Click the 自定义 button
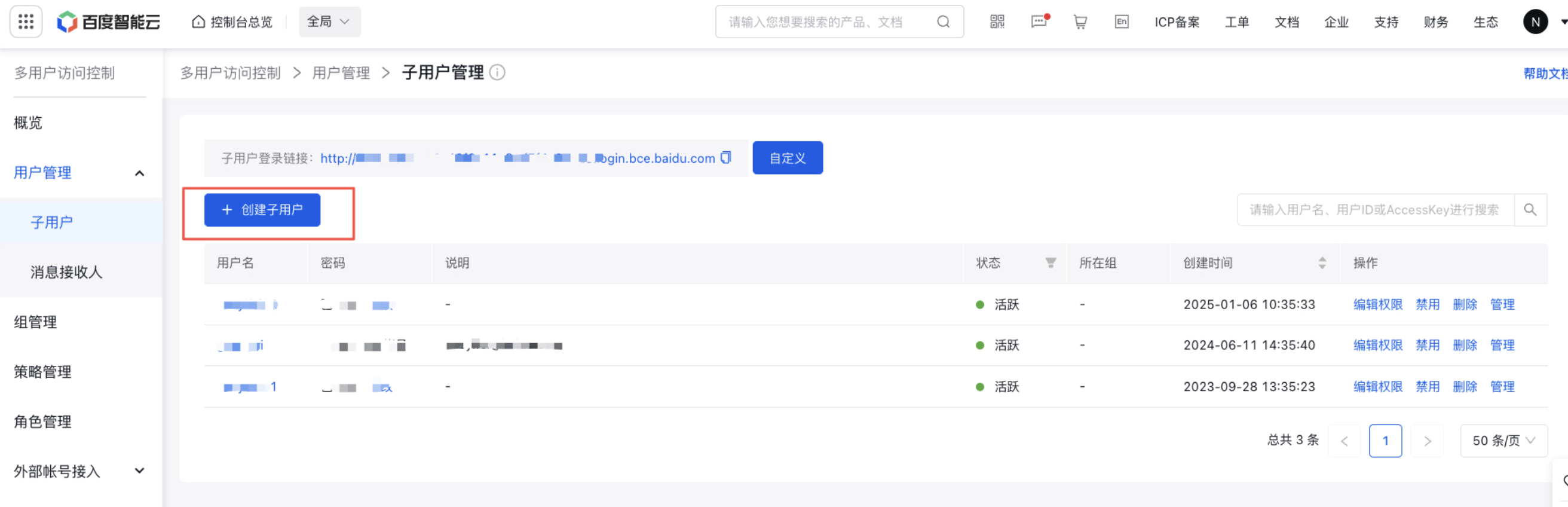Screen dimensions: 1568x507 pyautogui.click(x=787, y=158)
